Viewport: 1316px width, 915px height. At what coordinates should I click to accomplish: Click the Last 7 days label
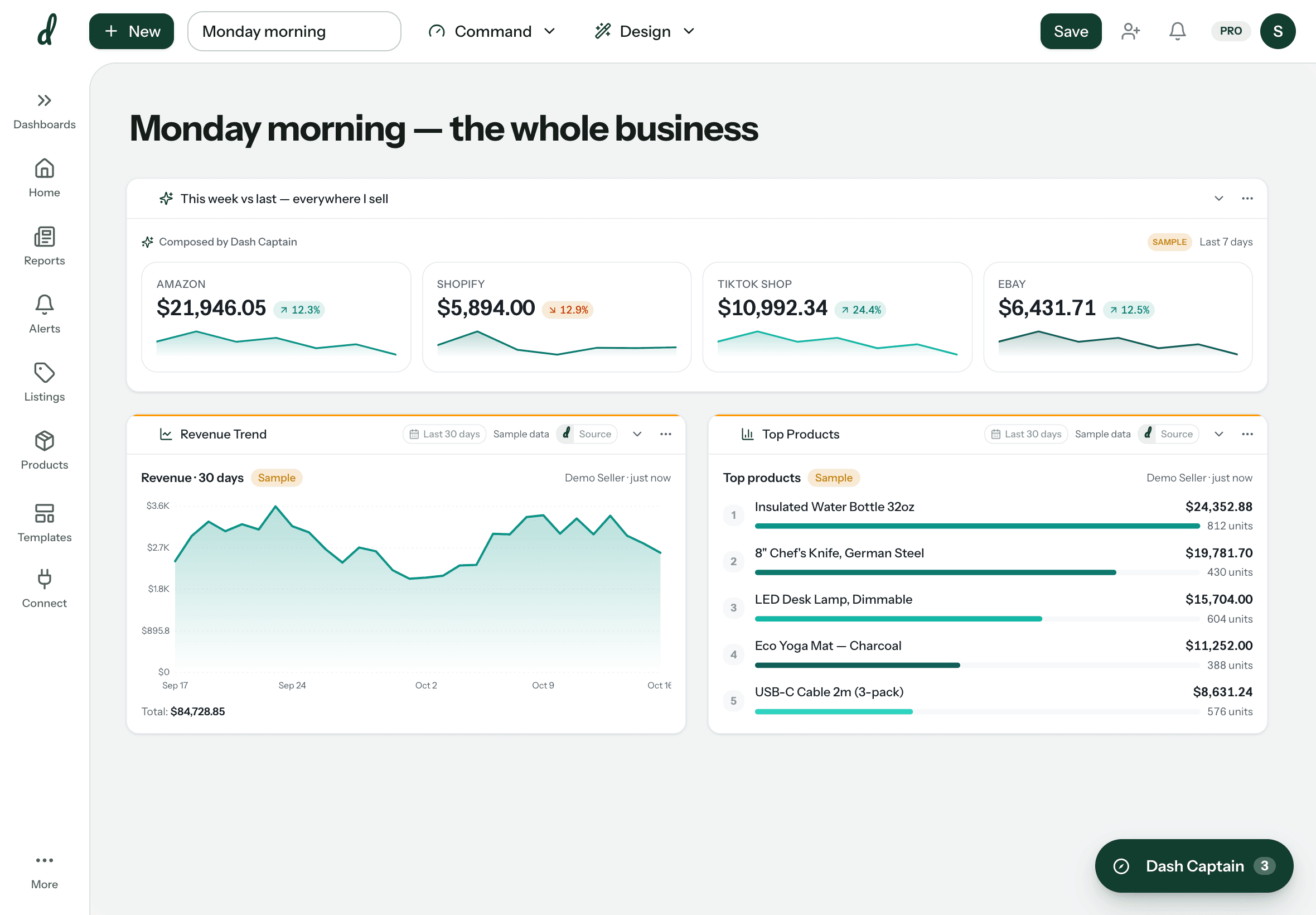(1226, 242)
